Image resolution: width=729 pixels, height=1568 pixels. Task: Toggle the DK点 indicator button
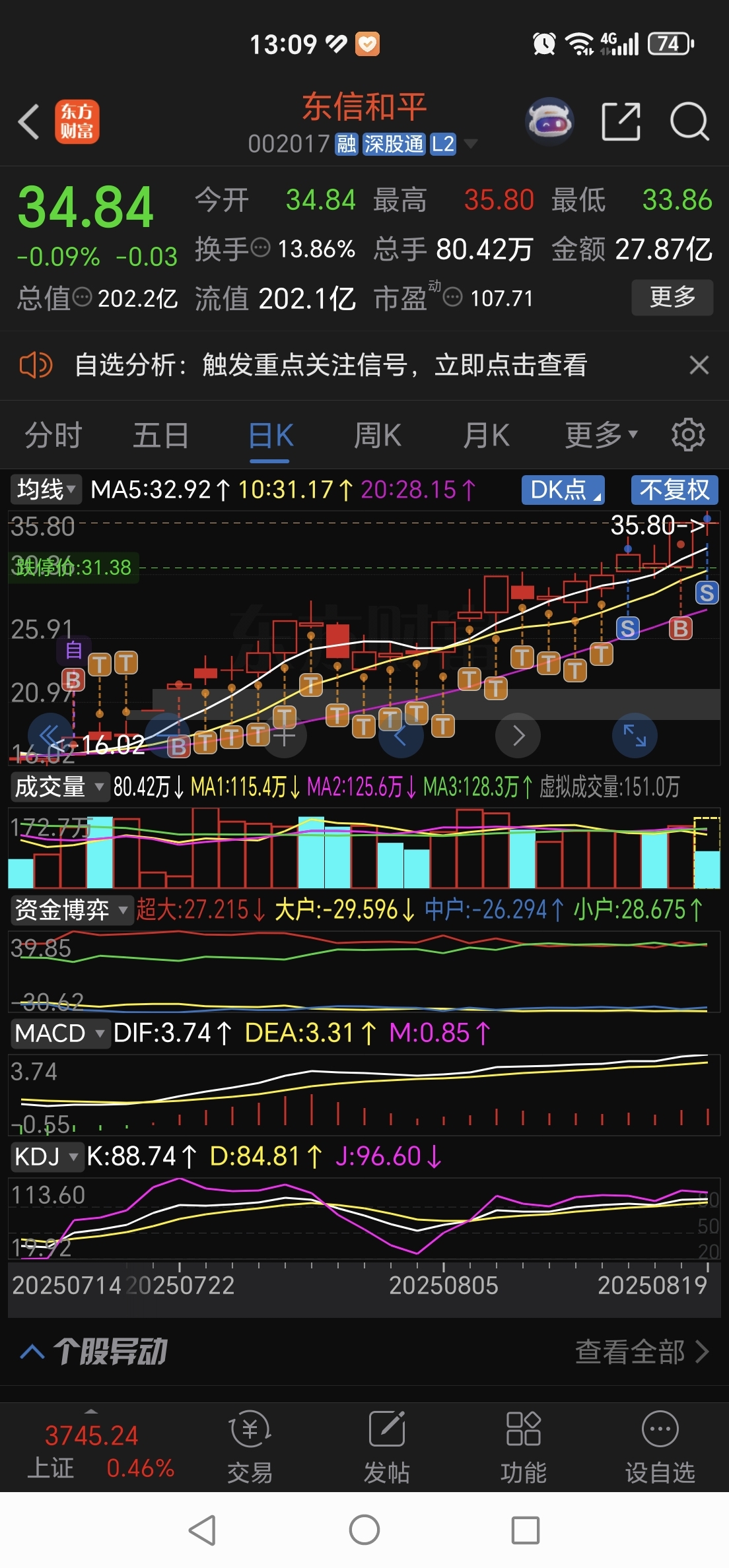pyautogui.click(x=563, y=490)
